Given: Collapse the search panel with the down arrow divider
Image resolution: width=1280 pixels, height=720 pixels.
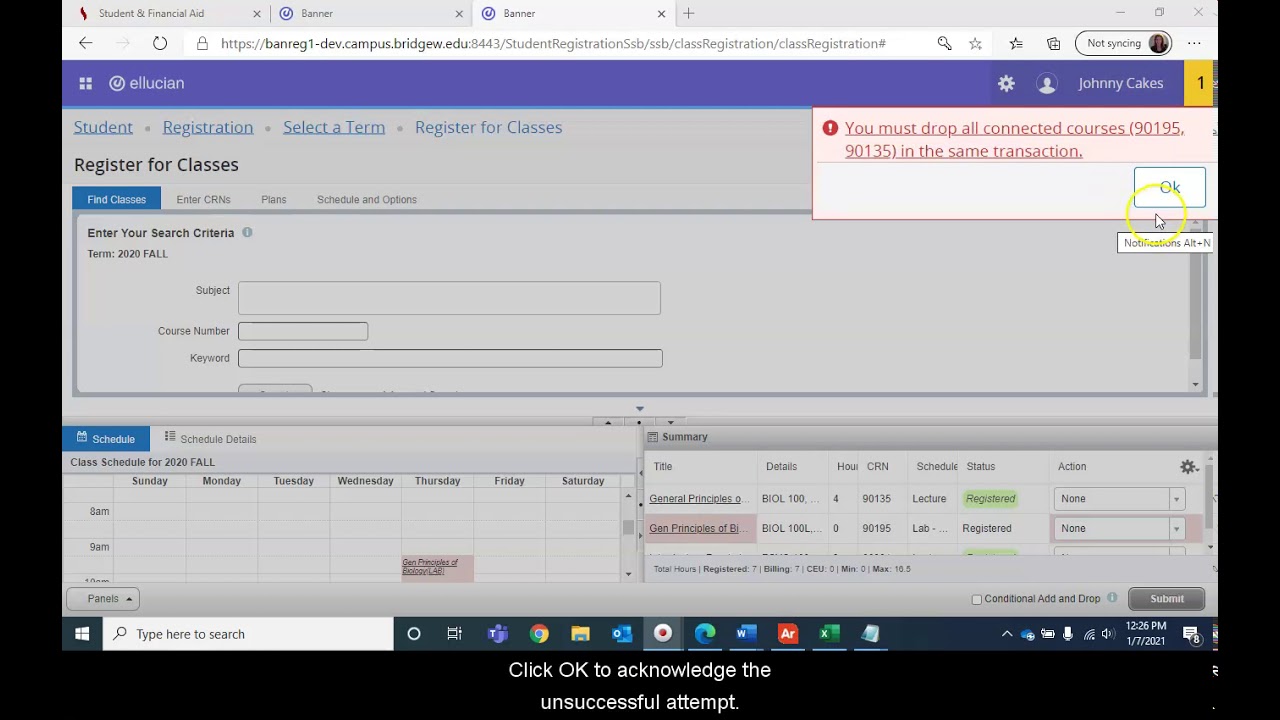Looking at the screenshot, I should click(x=640, y=408).
